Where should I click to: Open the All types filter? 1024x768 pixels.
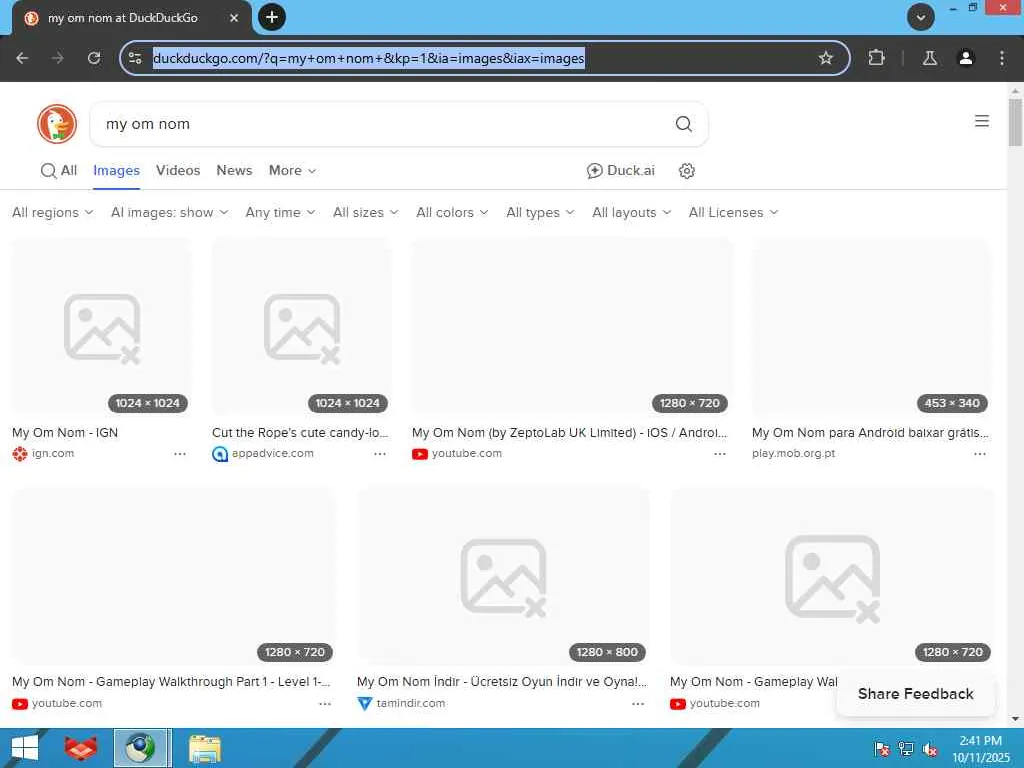541,212
